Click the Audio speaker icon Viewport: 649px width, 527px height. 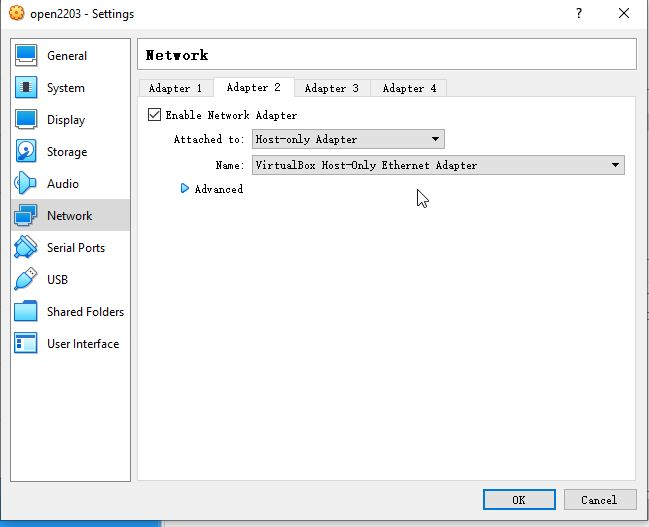(x=26, y=183)
